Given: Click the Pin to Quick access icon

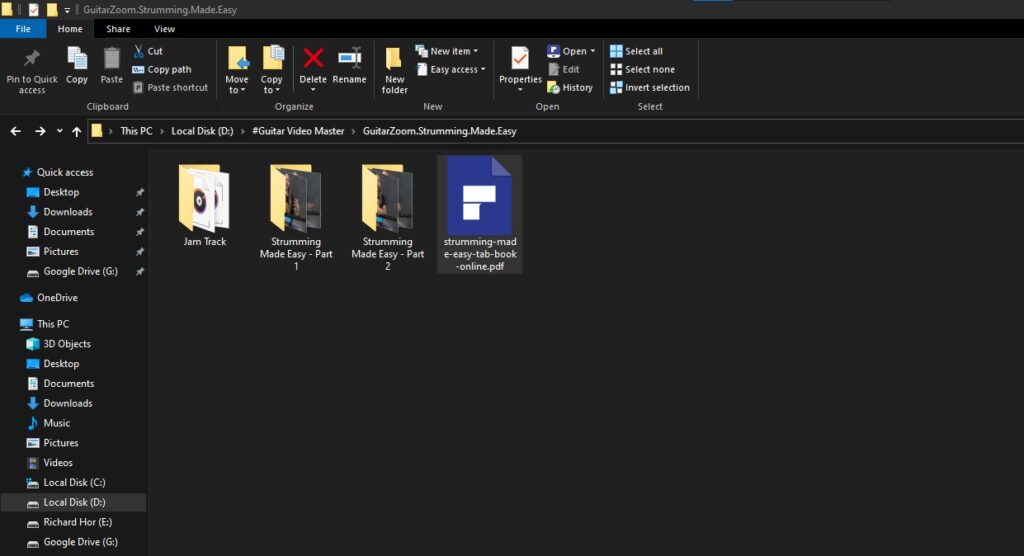Looking at the screenshot, I should point(31,60).
